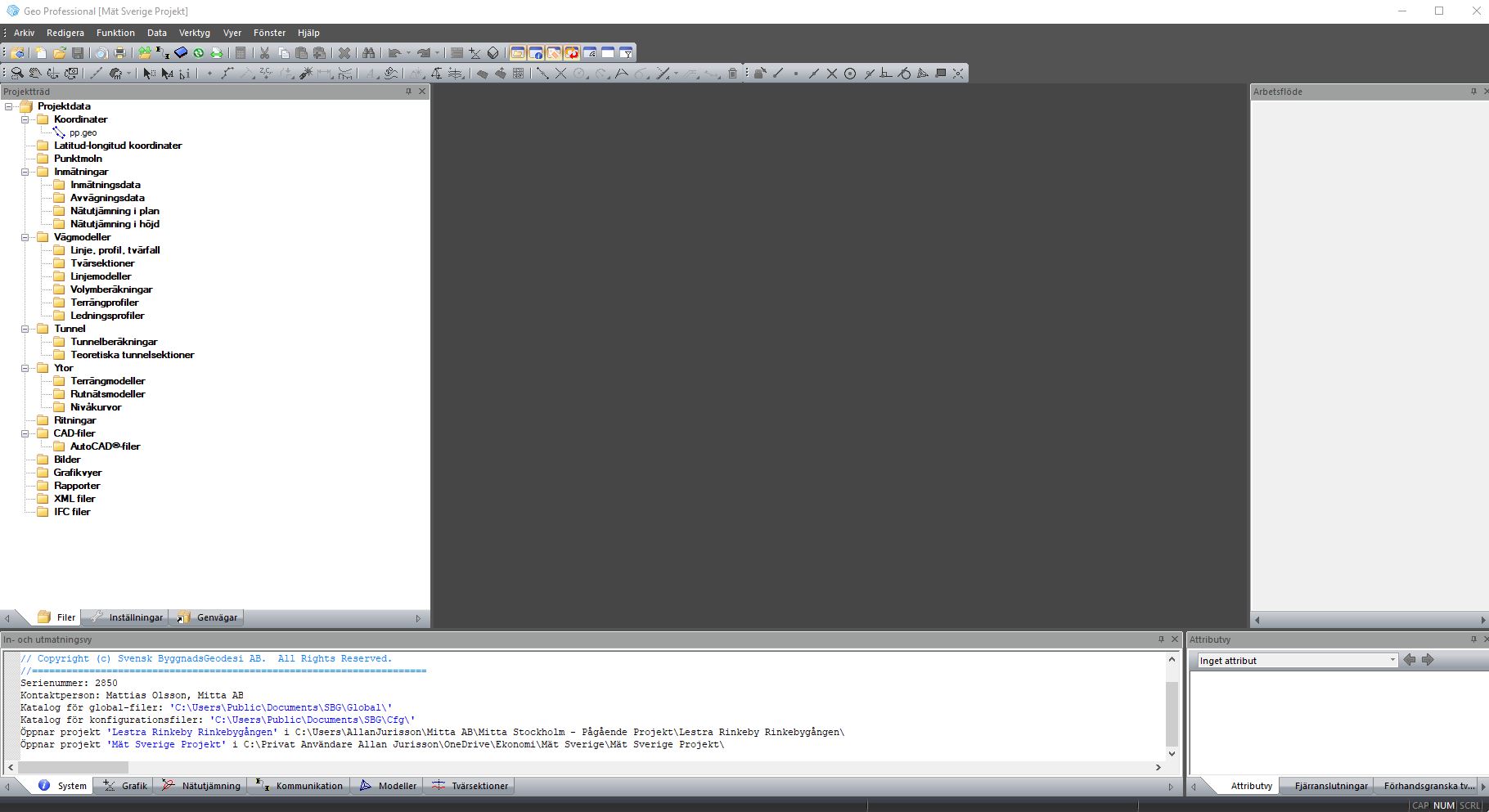Toggle the filter window view button
The width and height of the screenshot is (1489, 812).
coord(626,53)
